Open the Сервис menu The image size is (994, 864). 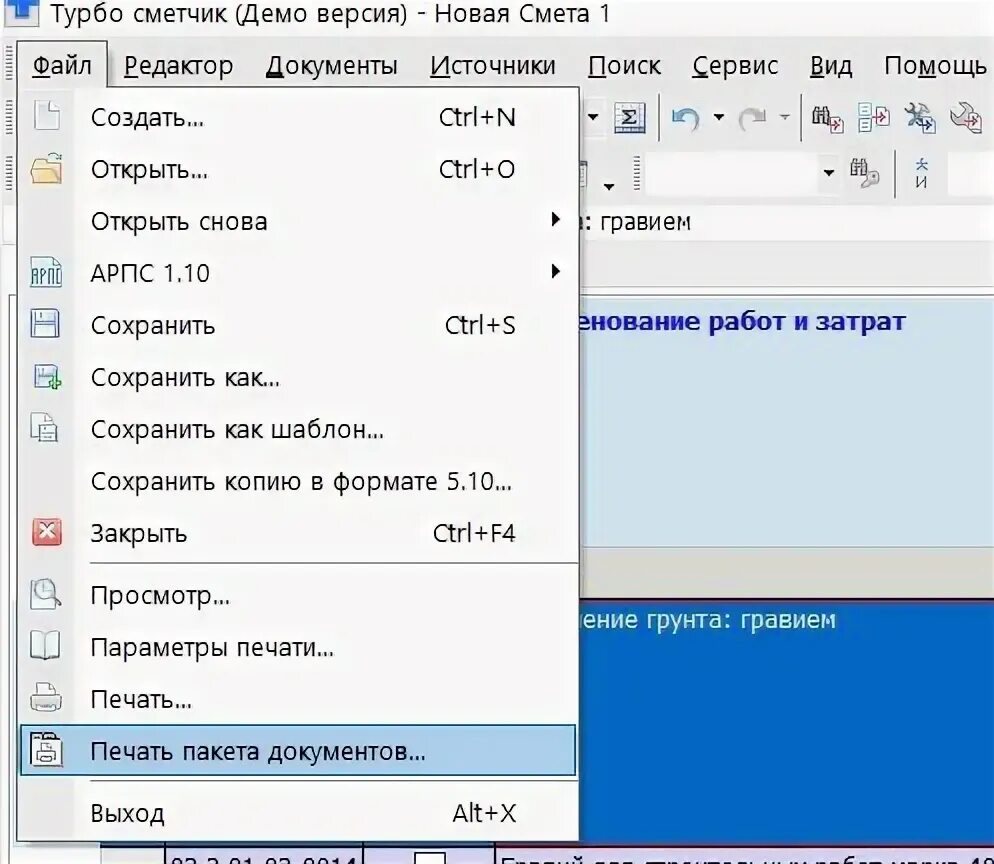point(735,65)
